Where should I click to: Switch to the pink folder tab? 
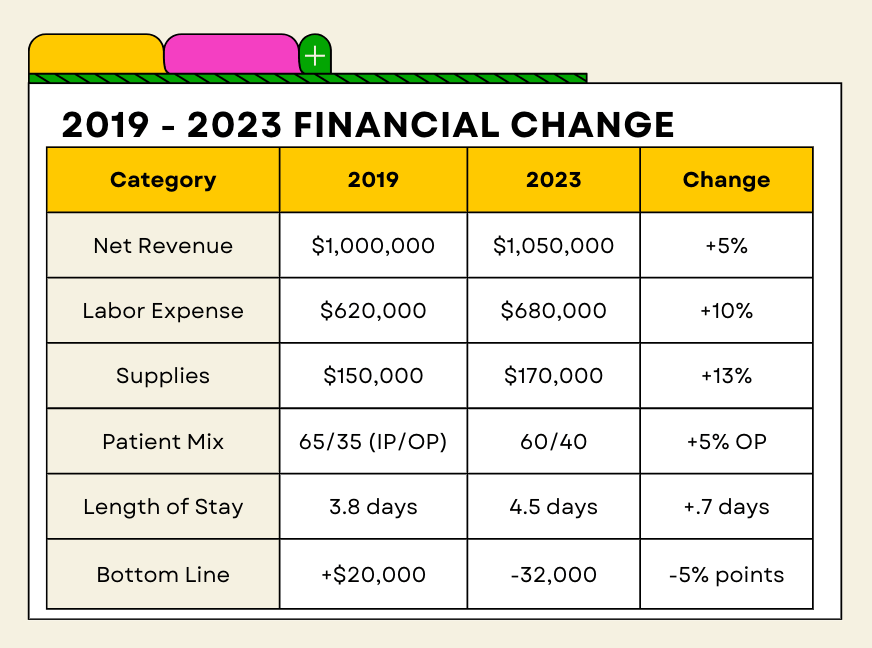[x=231, y=54]
